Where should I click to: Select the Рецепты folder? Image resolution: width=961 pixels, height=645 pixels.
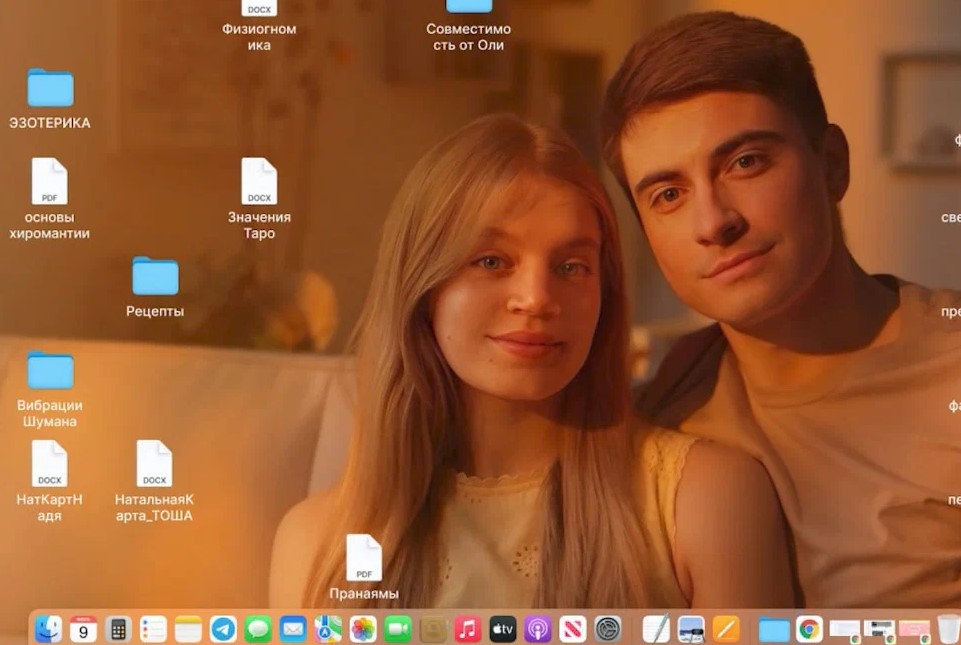pyautogui.click(x=155, y=277)
